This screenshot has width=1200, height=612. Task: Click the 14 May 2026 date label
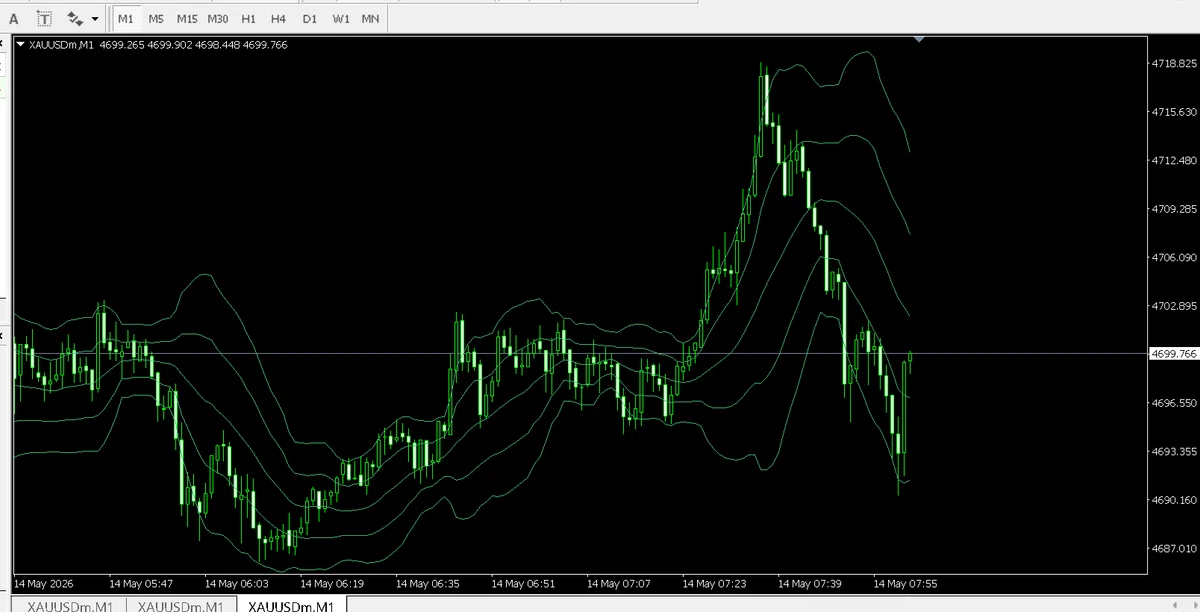pos(43,583)
